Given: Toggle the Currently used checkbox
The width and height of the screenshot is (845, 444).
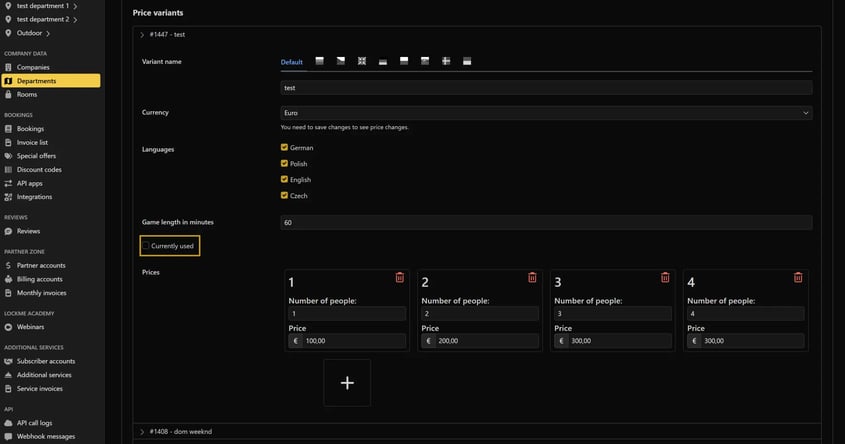Looking at the screenshot, I should (x=147, y=245).
